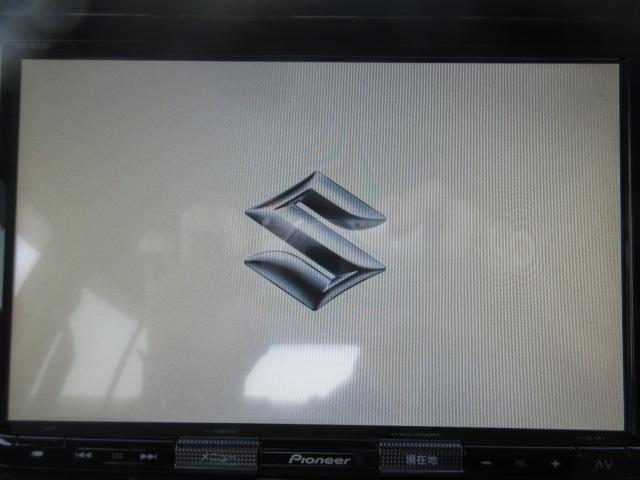Tap the small square button at far left

tap(37, 454)
